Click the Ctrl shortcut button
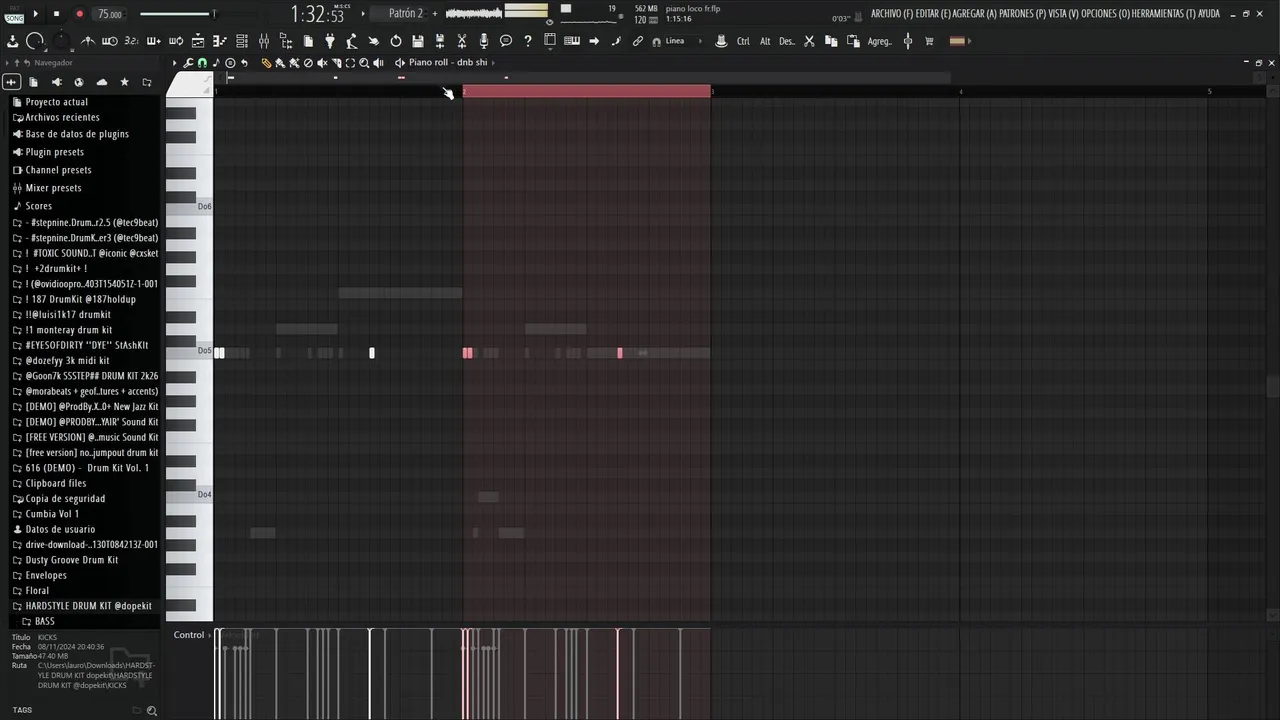 [x=743, y=41]
